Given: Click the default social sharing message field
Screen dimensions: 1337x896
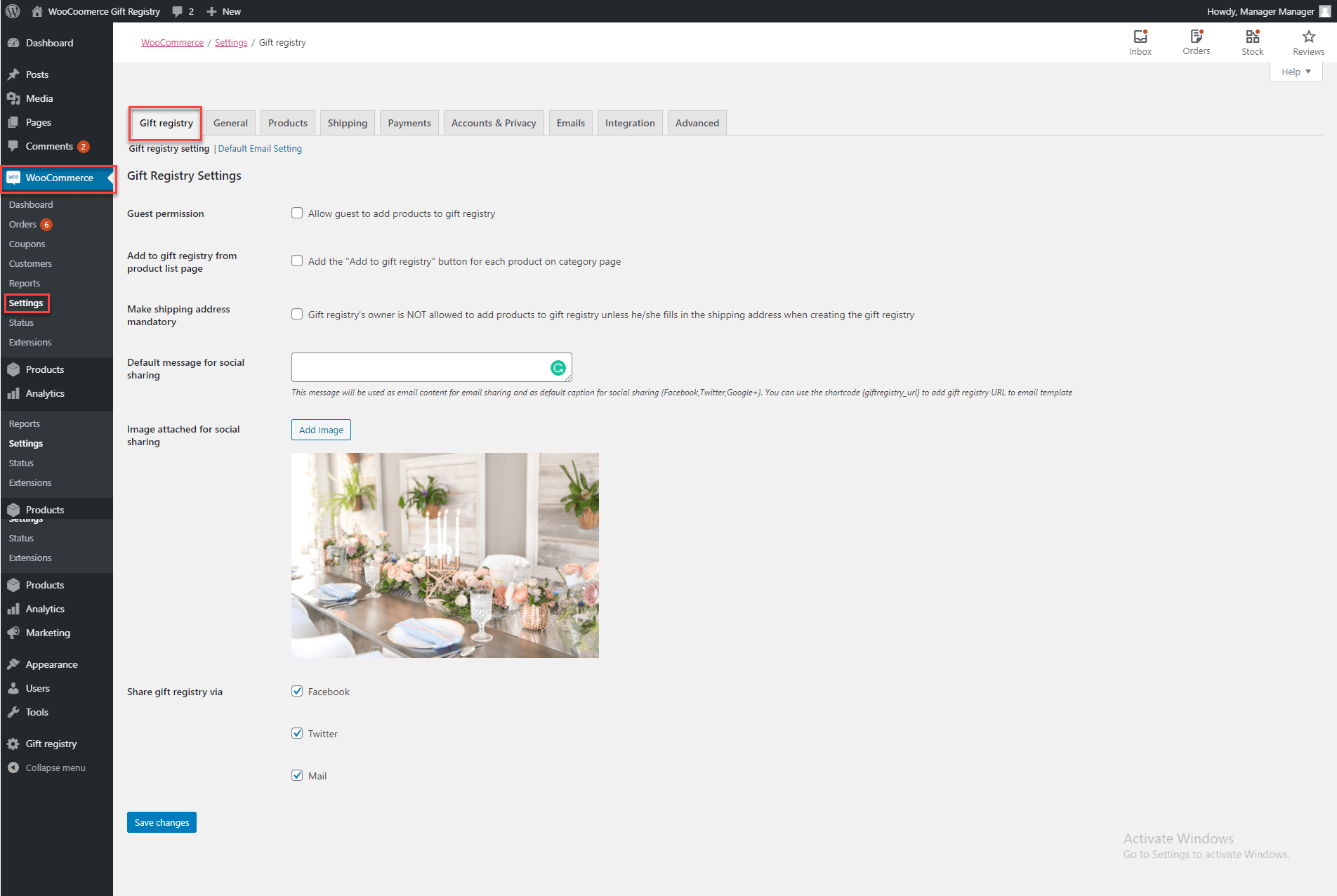Looking at the screenshot, I should pos(420,367).
